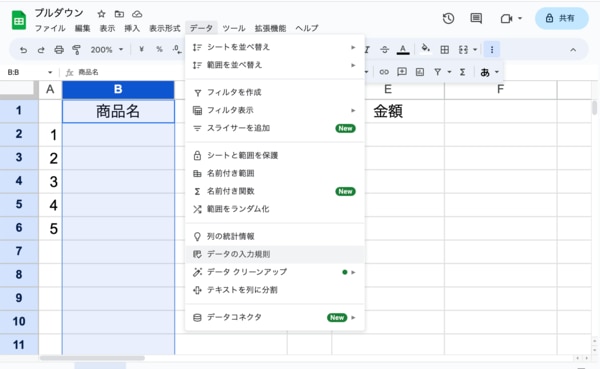
Task: Undo the last action
Action: coord(23,50)
